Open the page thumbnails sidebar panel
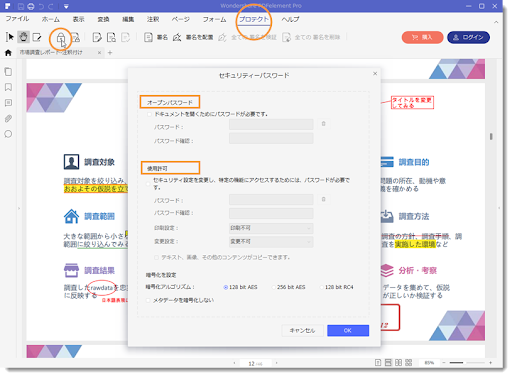Screen dimensions: 512x377 click(8, 72)
